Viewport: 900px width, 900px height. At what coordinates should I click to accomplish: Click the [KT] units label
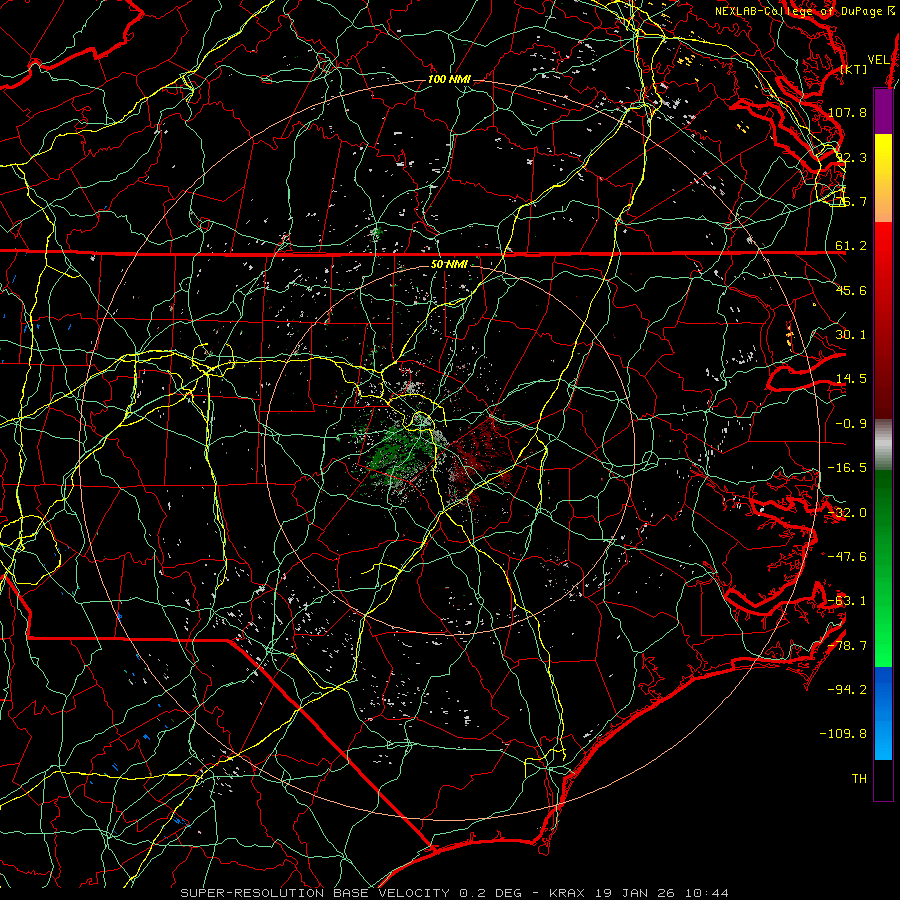(854, 69)
